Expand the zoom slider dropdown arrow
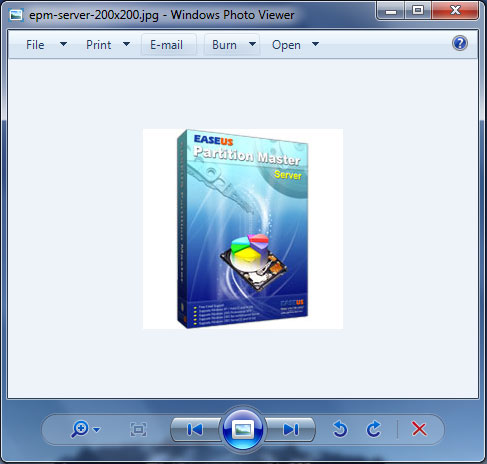 97,430
